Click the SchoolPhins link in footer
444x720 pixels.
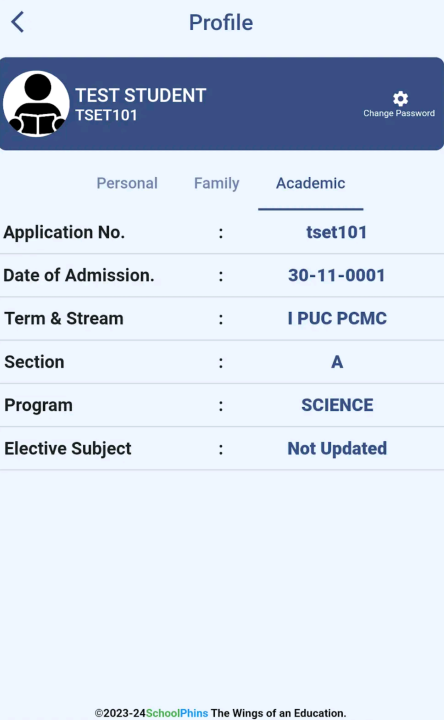(x=177, y=713)
